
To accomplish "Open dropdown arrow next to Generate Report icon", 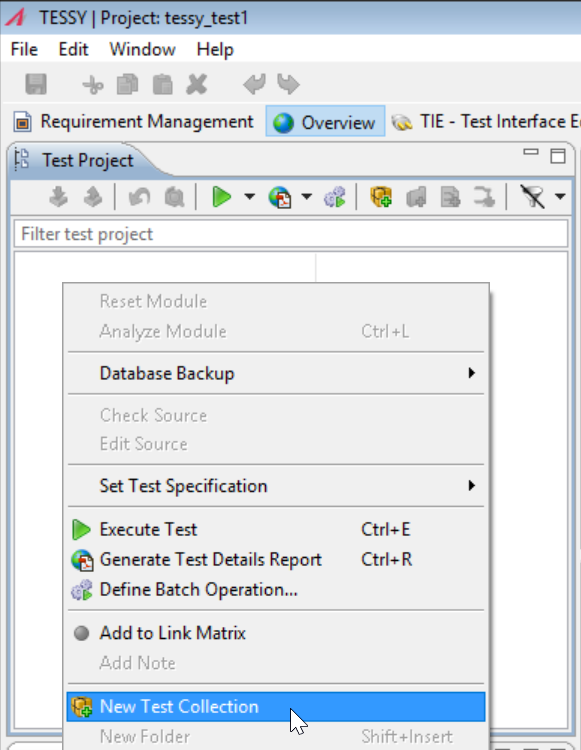I will point(307,197).
